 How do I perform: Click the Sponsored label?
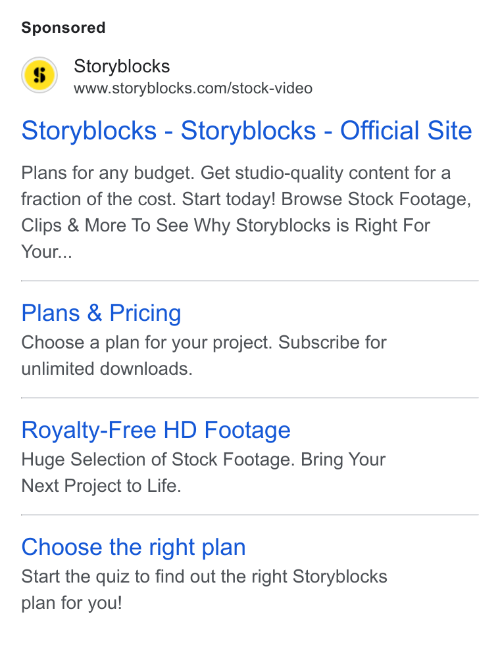64,28
